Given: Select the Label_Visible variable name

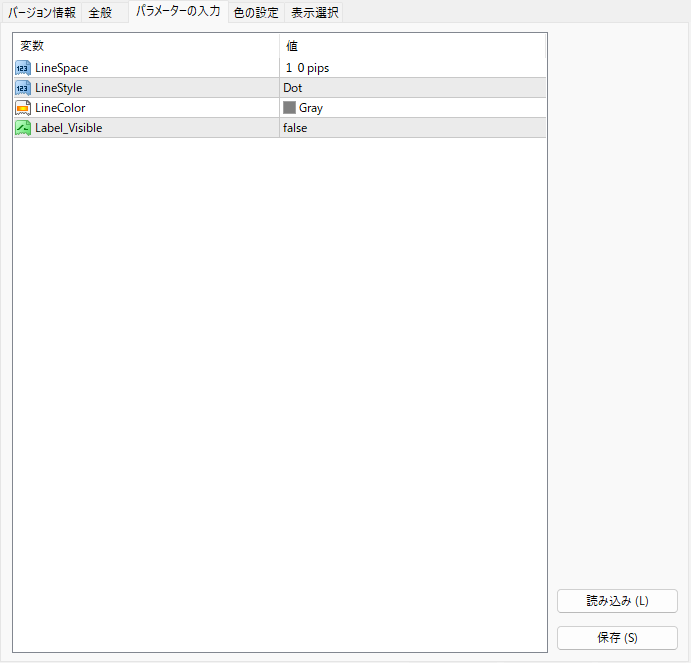Looking at the screenshot, I should coord(69,128).
